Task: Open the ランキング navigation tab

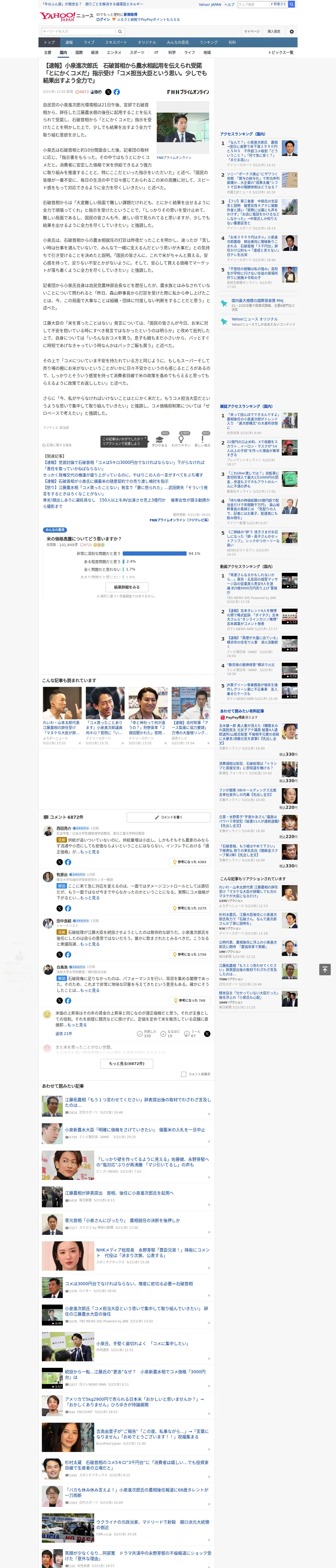Action: tap(209, 43)
